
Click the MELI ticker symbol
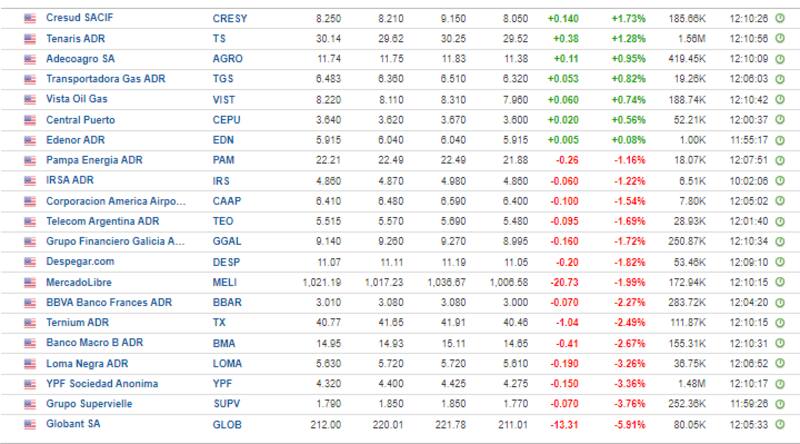click(x=224, y=282)
